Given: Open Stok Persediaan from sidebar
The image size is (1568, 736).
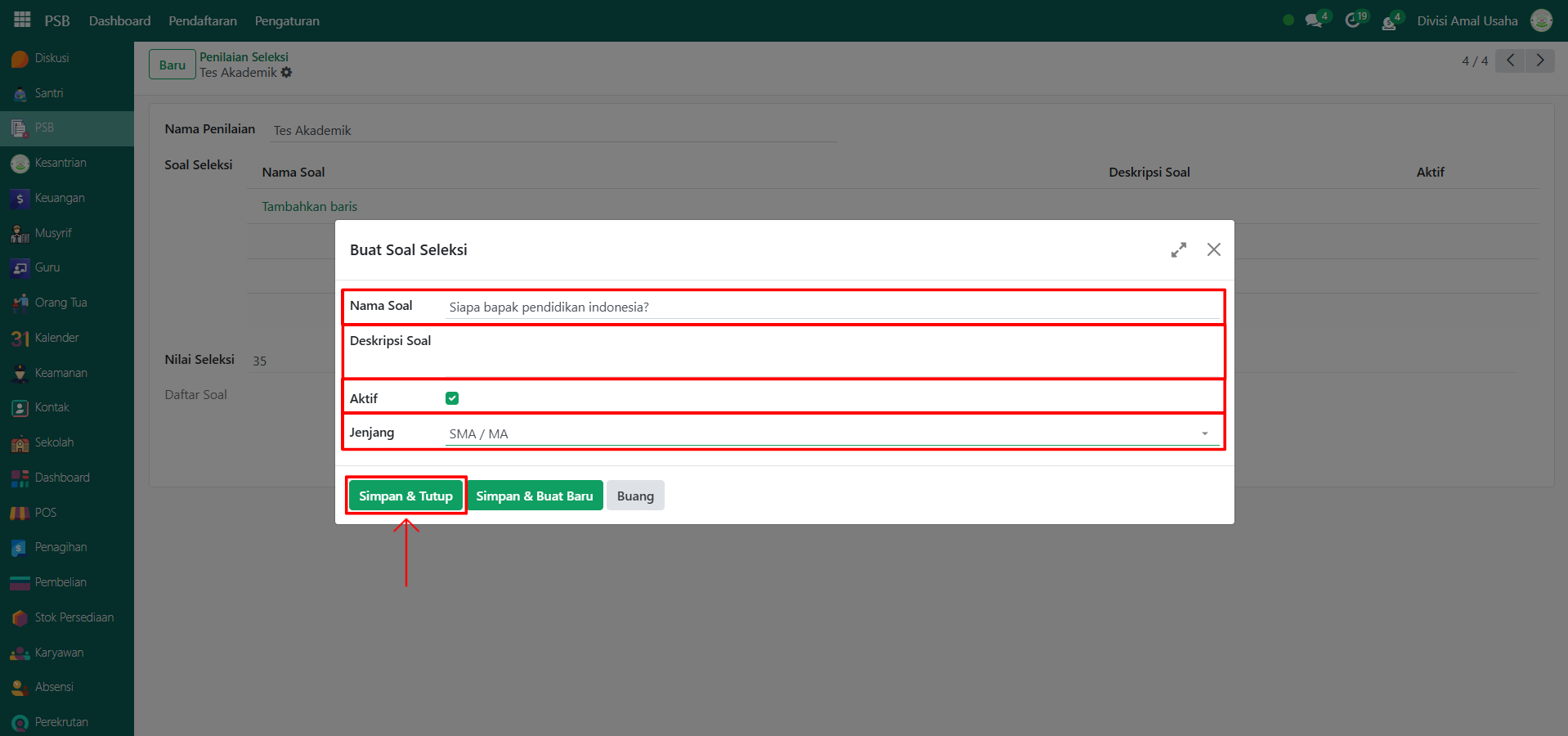Looking at the screenshot, I should coord(74,617).
